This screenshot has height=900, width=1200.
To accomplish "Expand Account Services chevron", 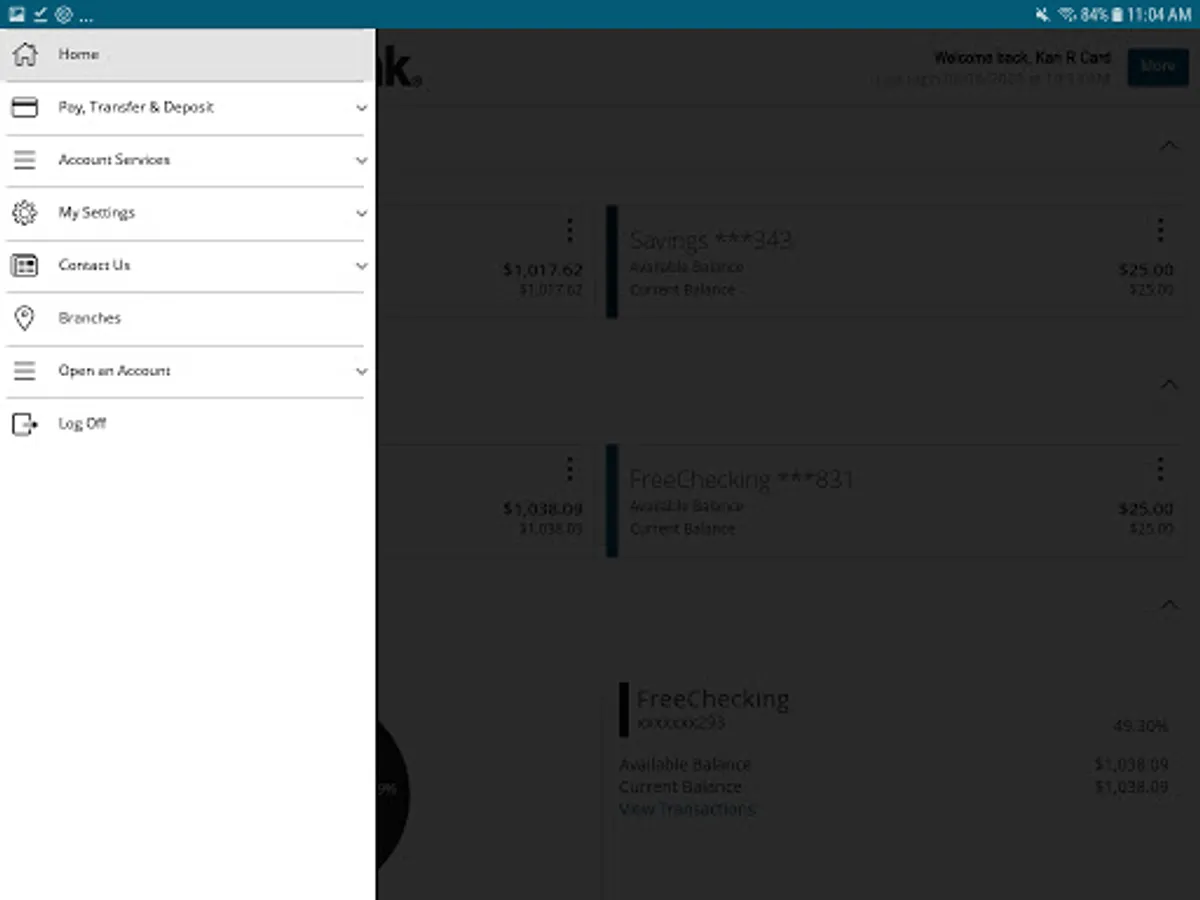I will pos(362,160).
